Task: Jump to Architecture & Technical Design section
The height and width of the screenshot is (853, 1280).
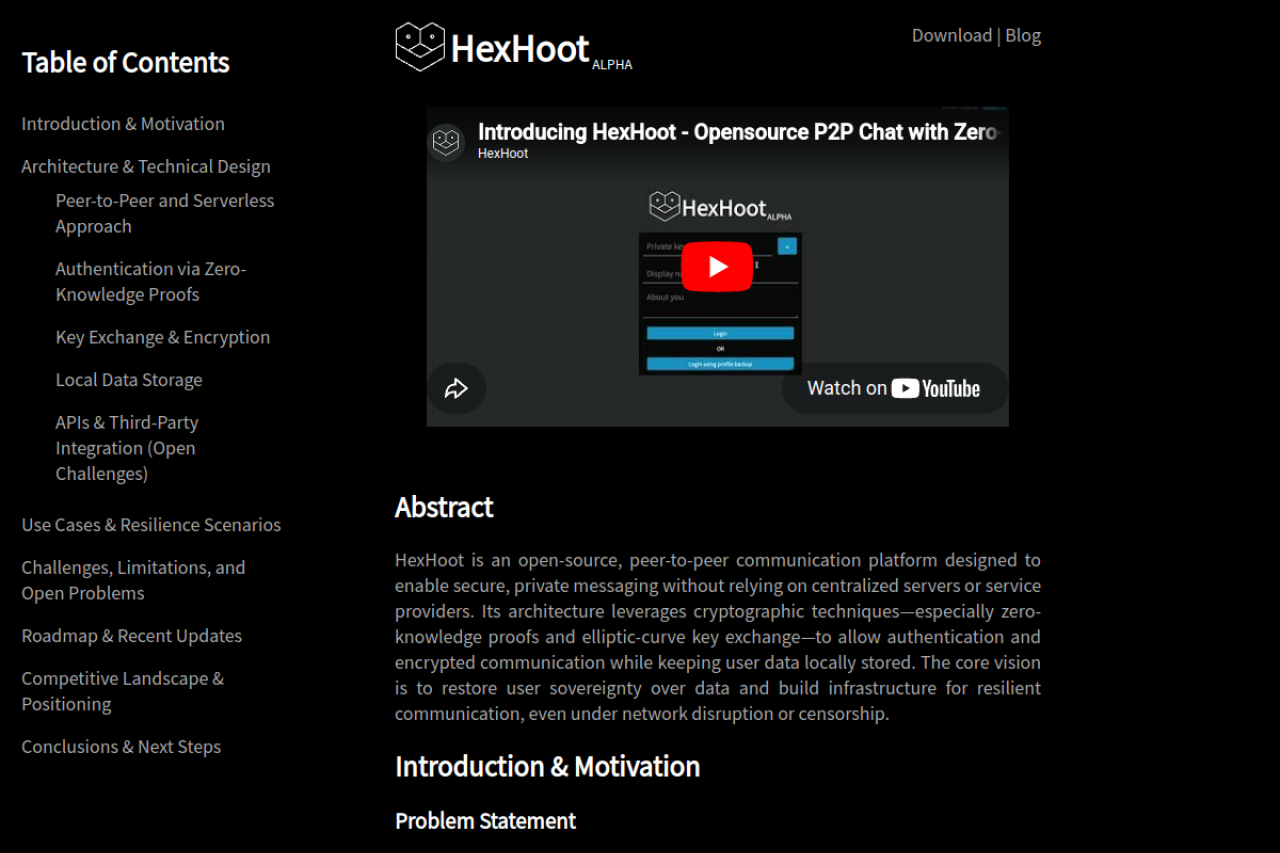Action: pyautogui.click(x=146, y=167)
